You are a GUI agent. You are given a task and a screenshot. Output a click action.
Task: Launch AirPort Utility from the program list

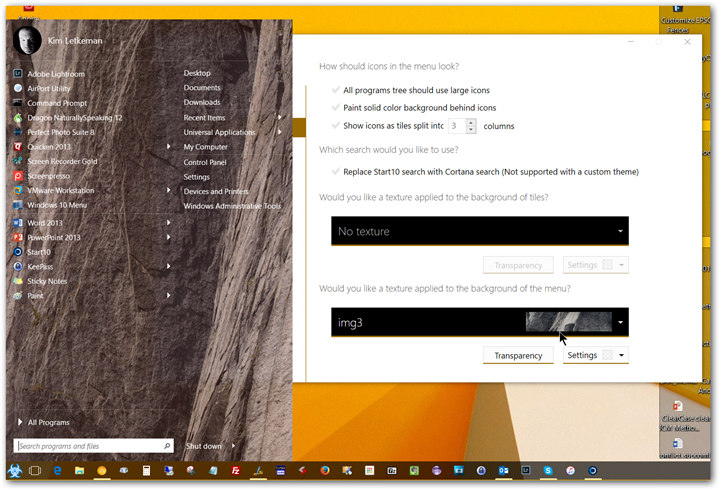48,89
